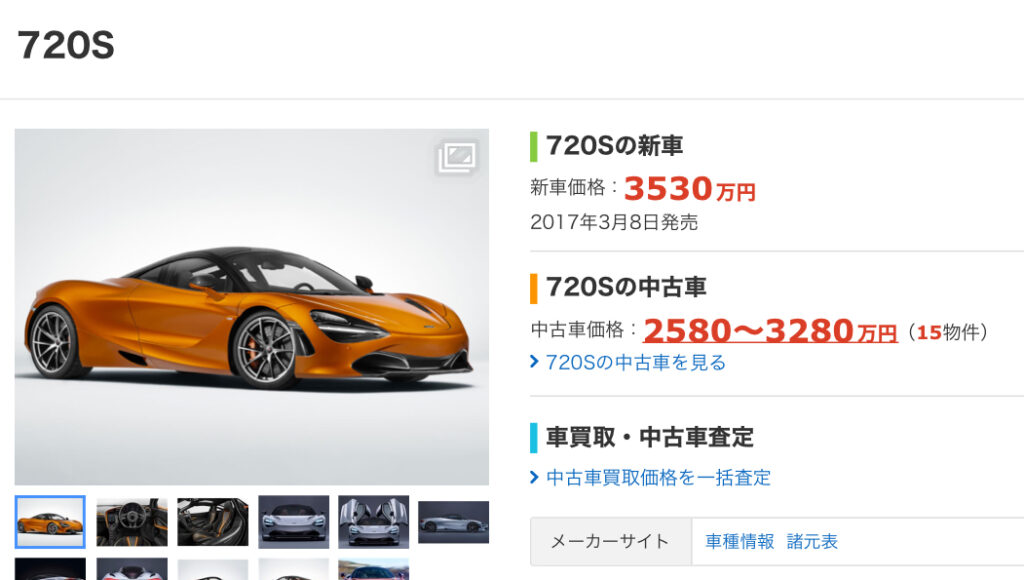Select the silver side view thumbnail
The width and height of the screenshot is (1024, 580).
click(x=454, y=522)
